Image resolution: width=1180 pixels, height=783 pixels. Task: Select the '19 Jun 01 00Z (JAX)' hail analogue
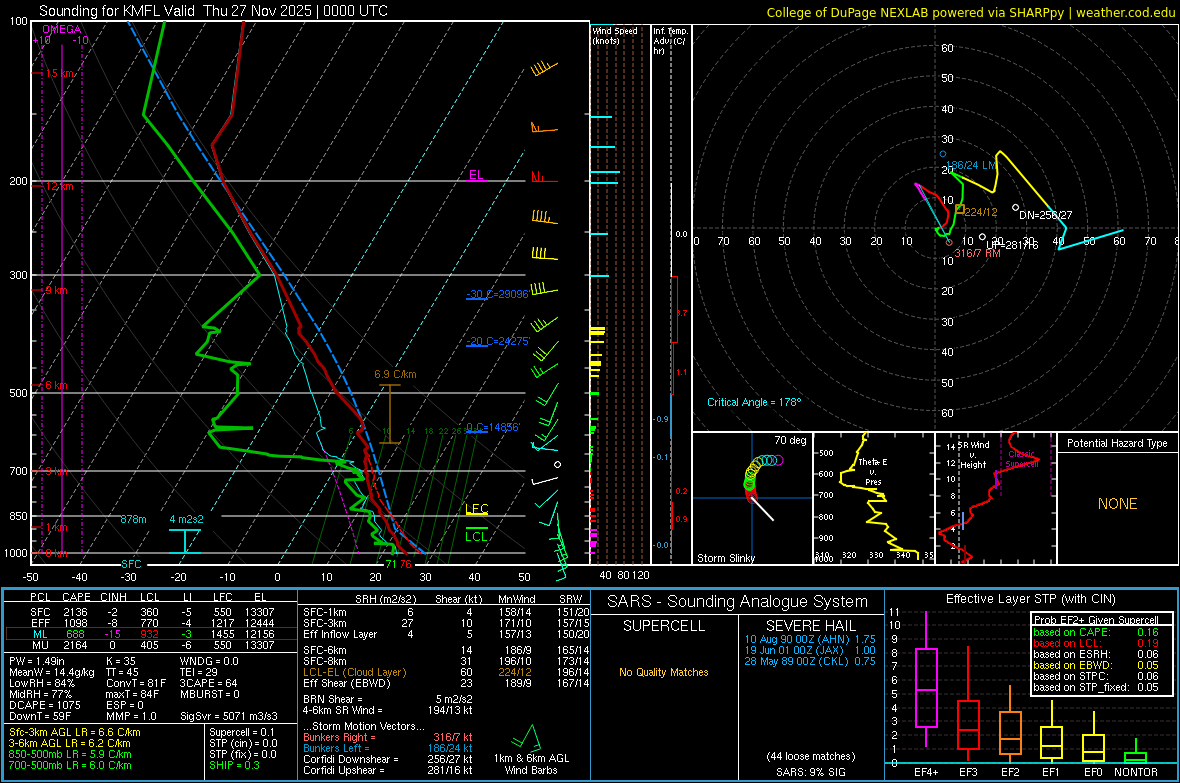810,650
